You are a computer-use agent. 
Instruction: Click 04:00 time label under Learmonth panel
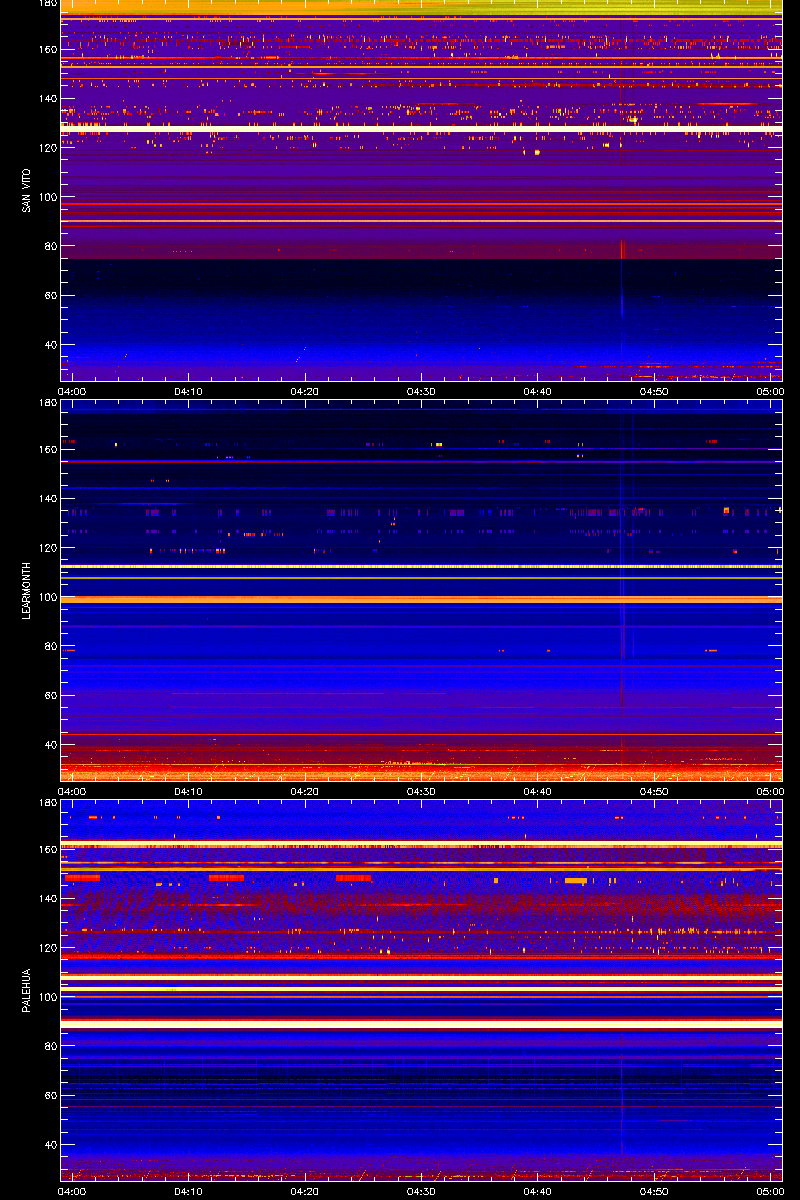point(73,791)
